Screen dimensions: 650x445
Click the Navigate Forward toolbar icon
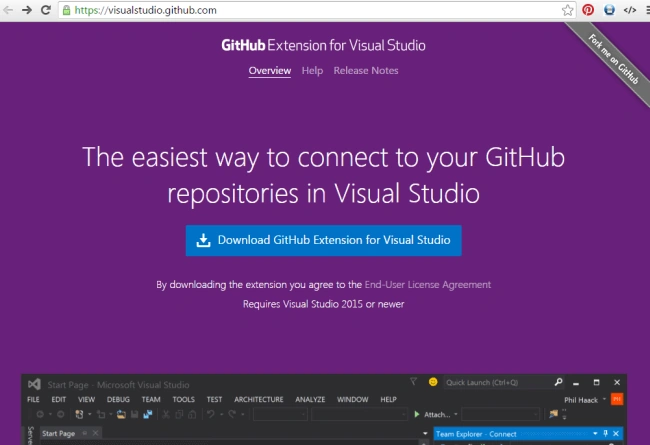(61, 414)
